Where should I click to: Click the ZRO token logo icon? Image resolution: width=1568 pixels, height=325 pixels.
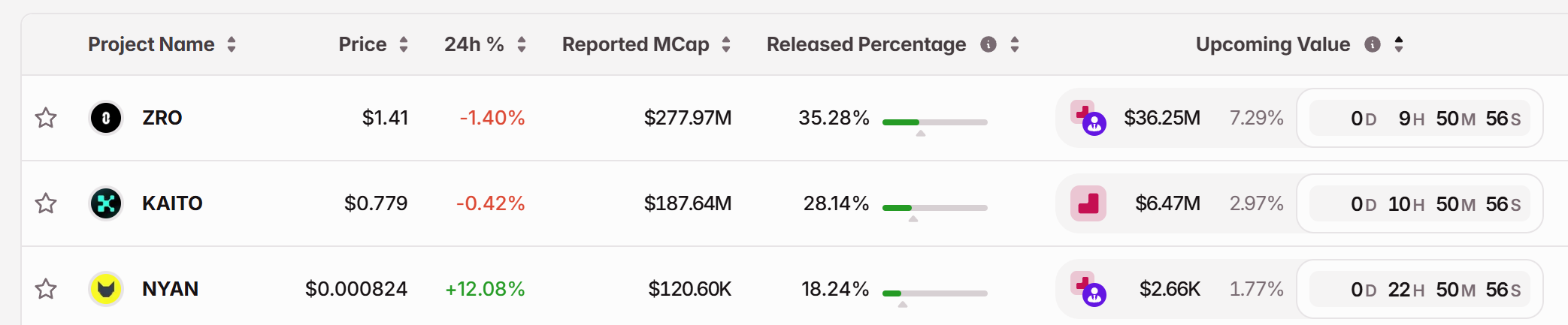point(106,118)
